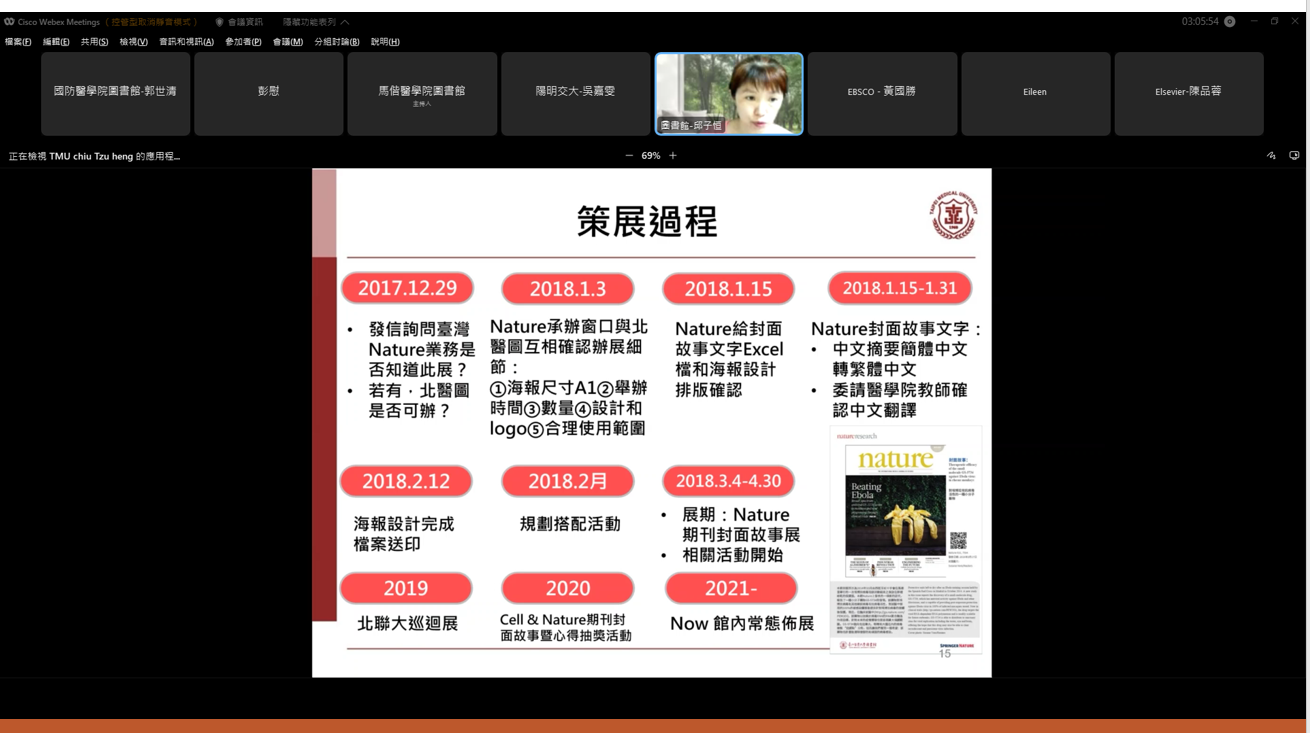Image resolution: width=1310 pixels, height=733 pixels.
Task: Click the text 北聯大巡迴展
Action: coord(407,623)
